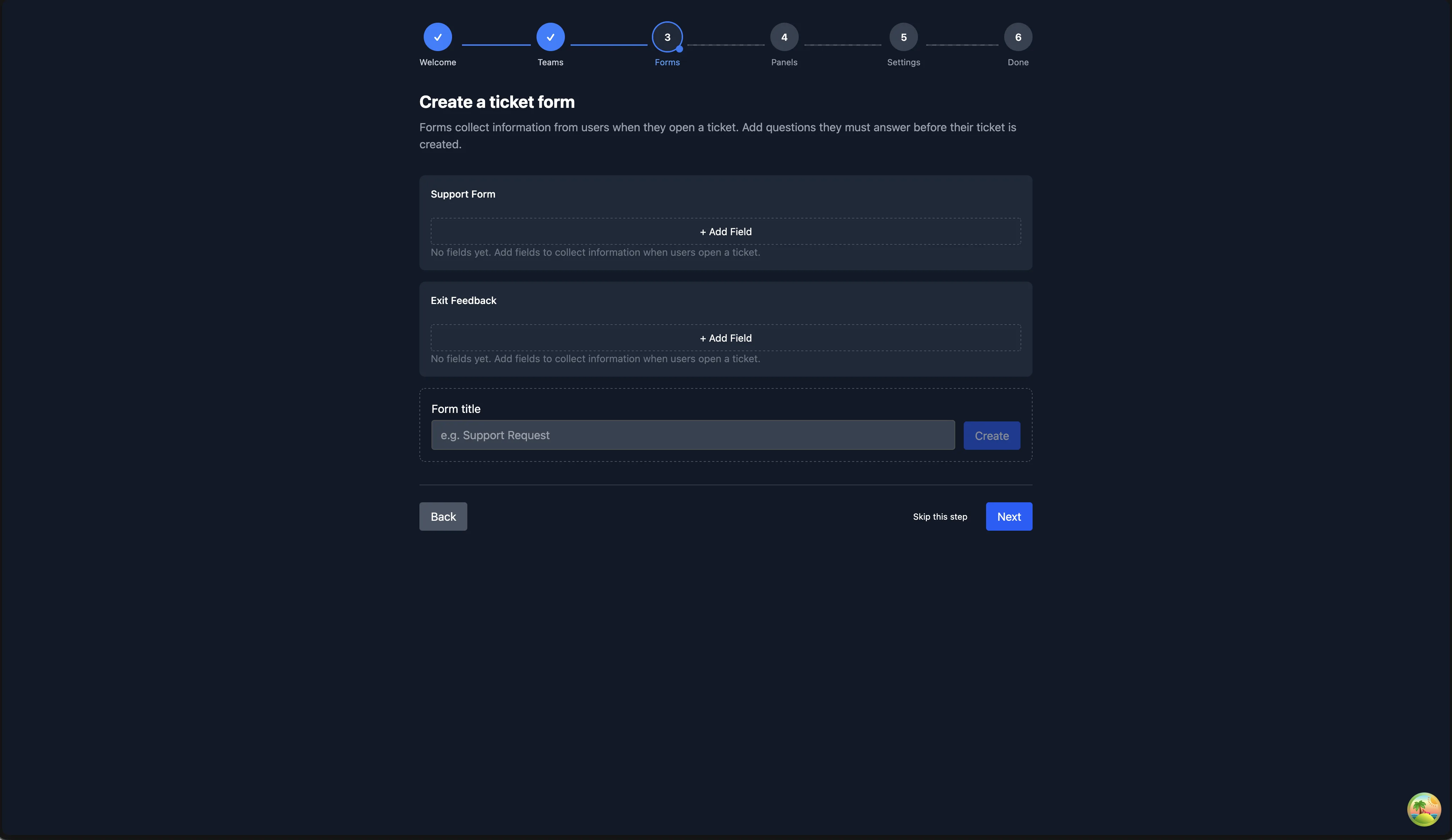The height and width of the screenshot is (840, 1452).
Task: Click the Panels step label
Action: pyautogui.click(x=784, y=62)
